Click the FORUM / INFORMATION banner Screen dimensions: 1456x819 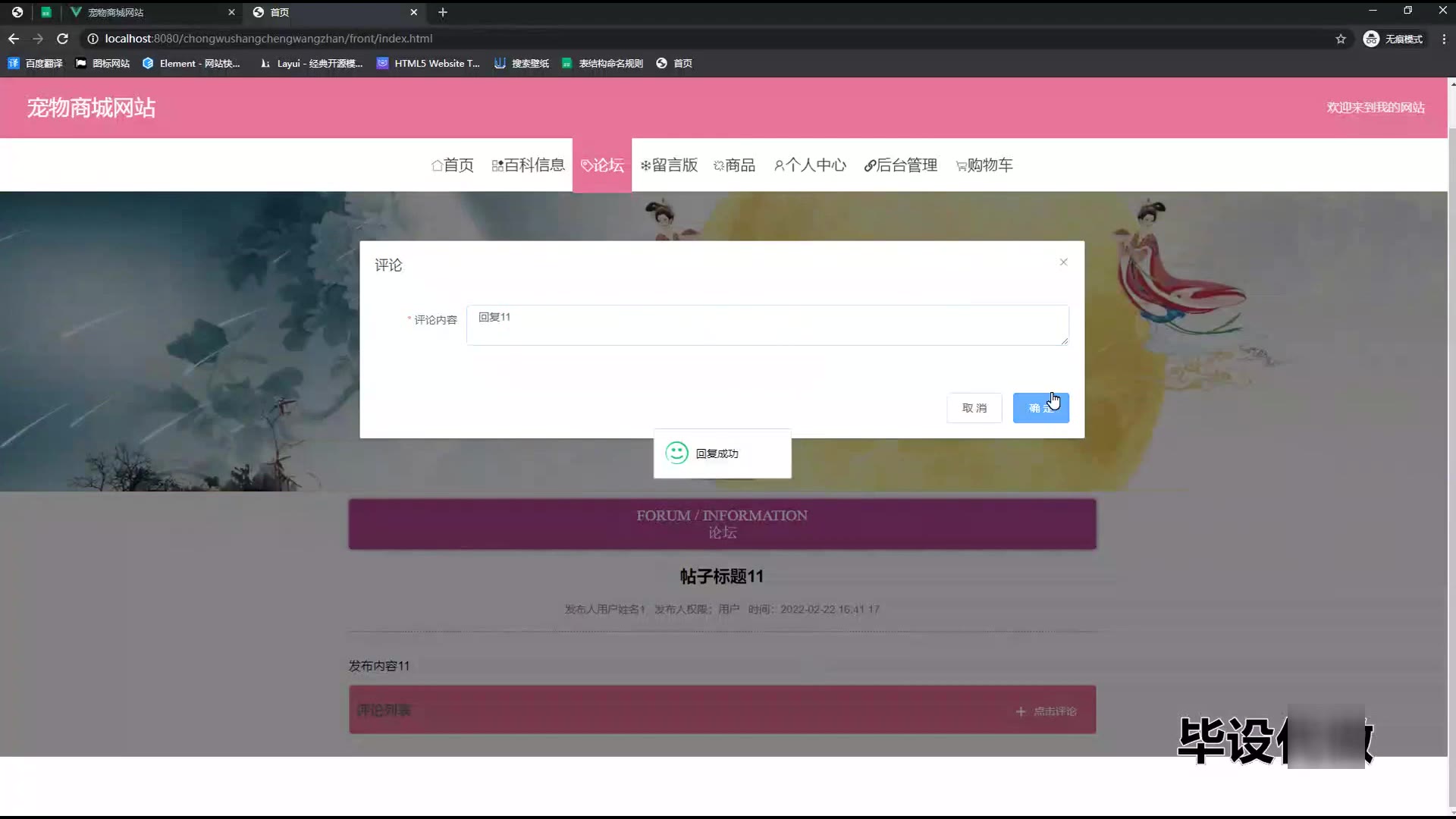[722, 524]
